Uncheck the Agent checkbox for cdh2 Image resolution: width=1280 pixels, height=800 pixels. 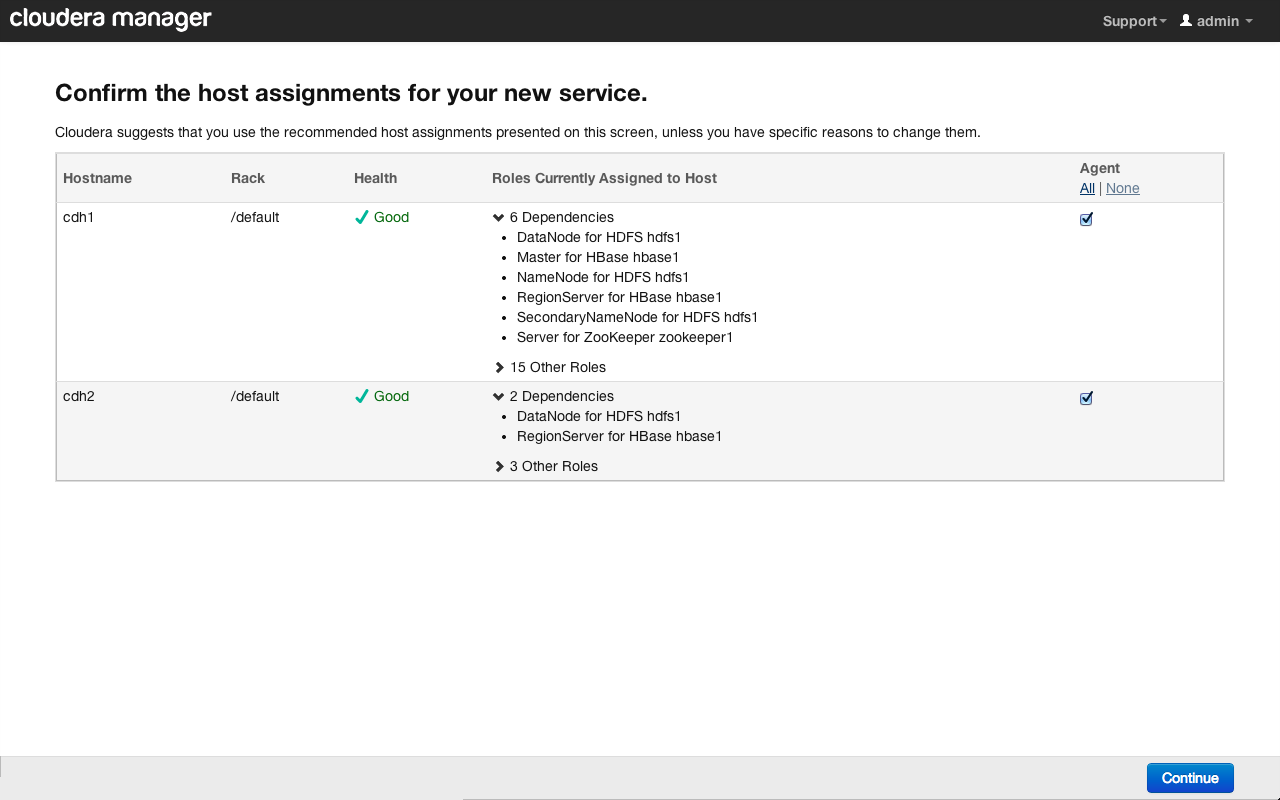click(x=1086, y=398)
